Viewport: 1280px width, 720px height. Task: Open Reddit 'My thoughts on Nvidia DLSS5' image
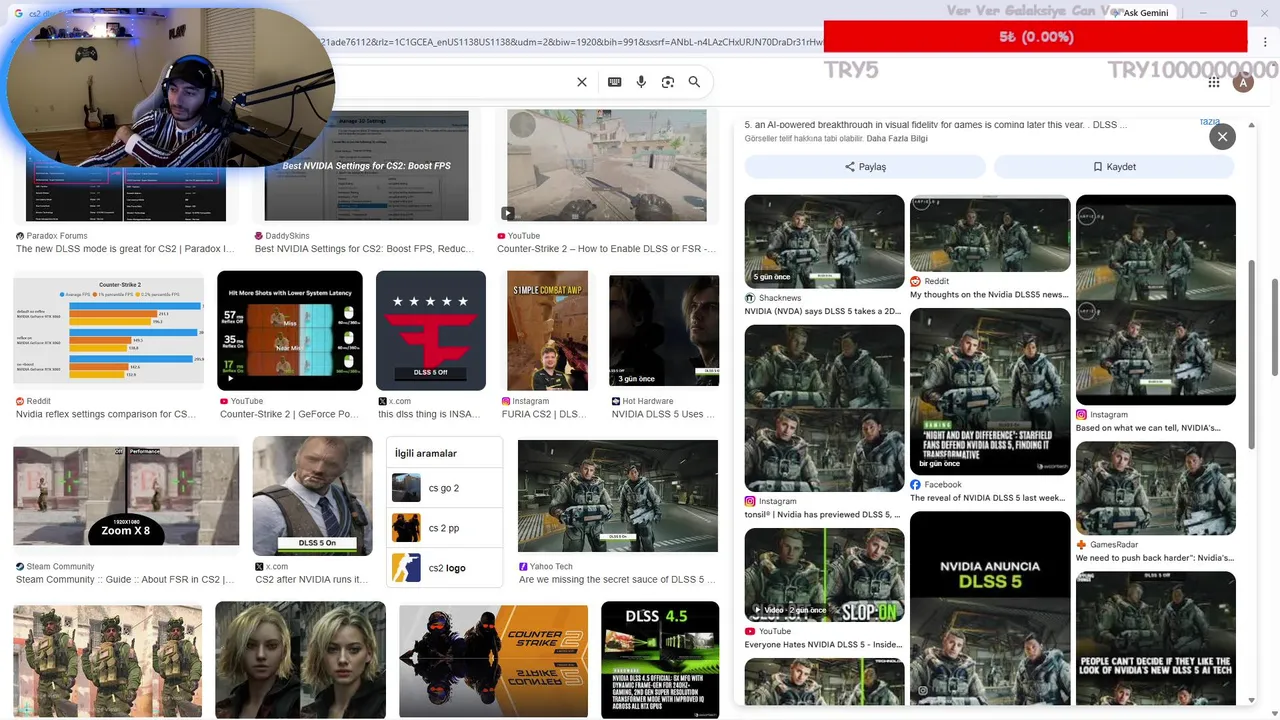click(990, 233)
